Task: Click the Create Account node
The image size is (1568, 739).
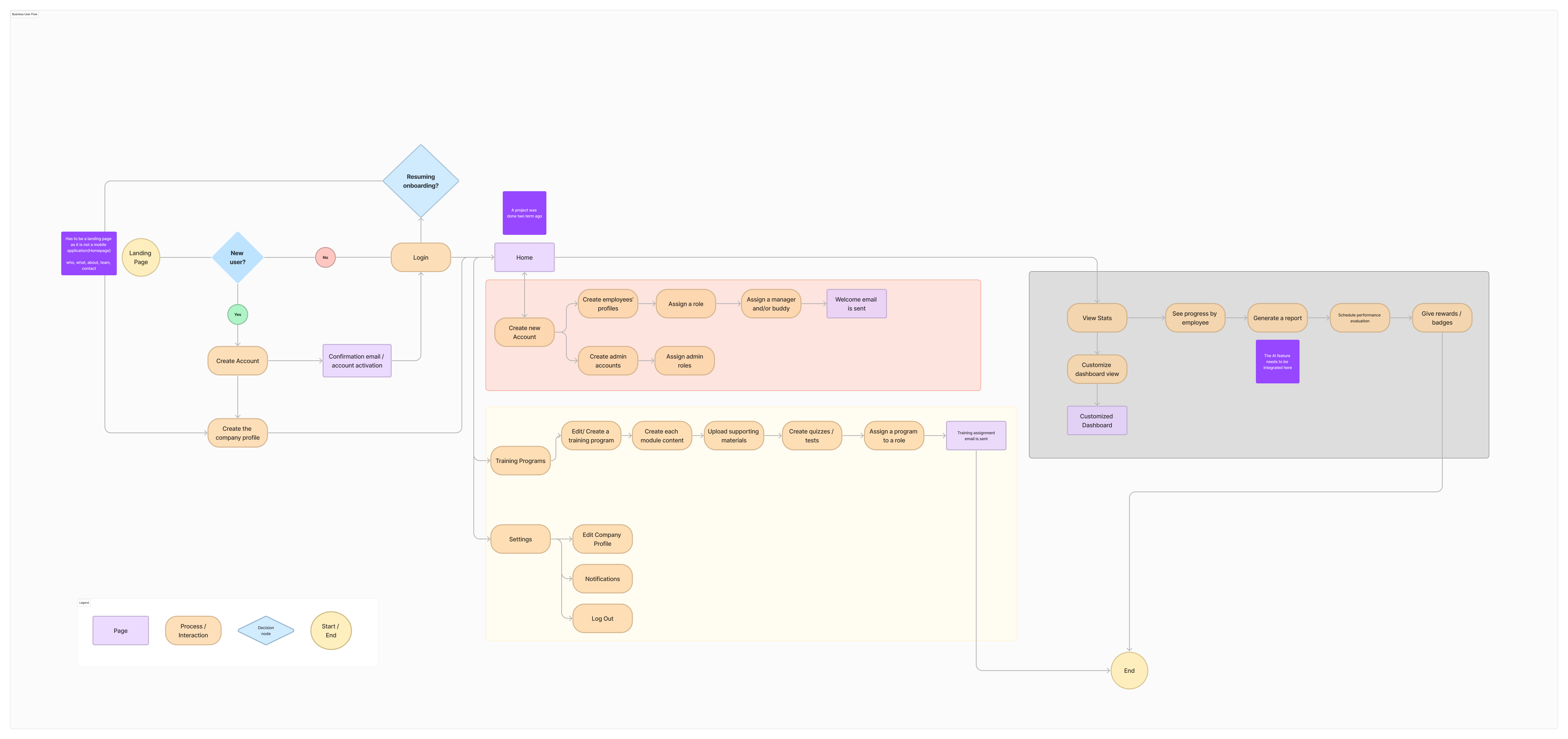Action: pyautogui.click(x=237, y=361)
